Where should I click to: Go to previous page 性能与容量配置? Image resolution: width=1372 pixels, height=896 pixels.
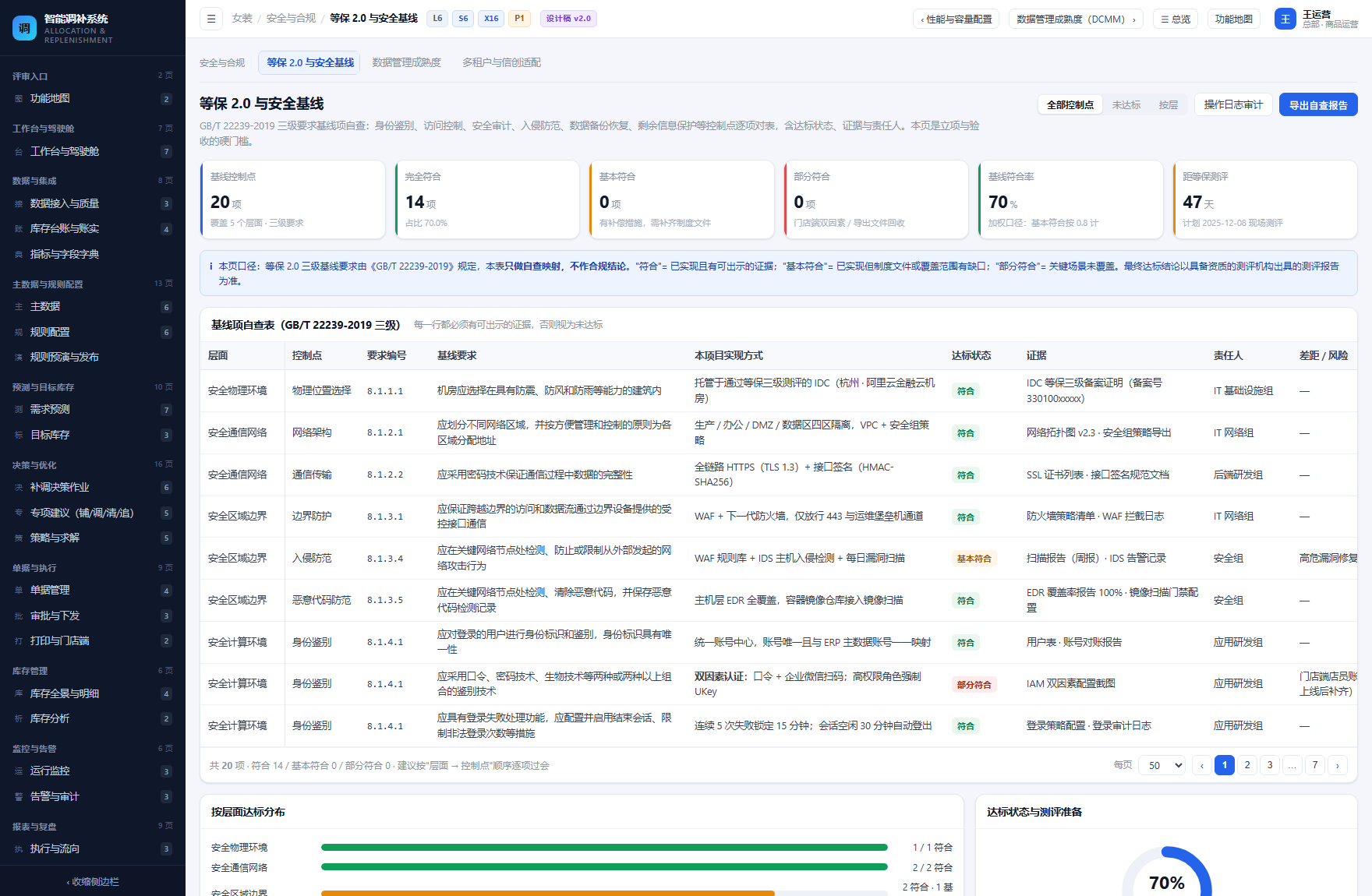[x=956, y=19]
